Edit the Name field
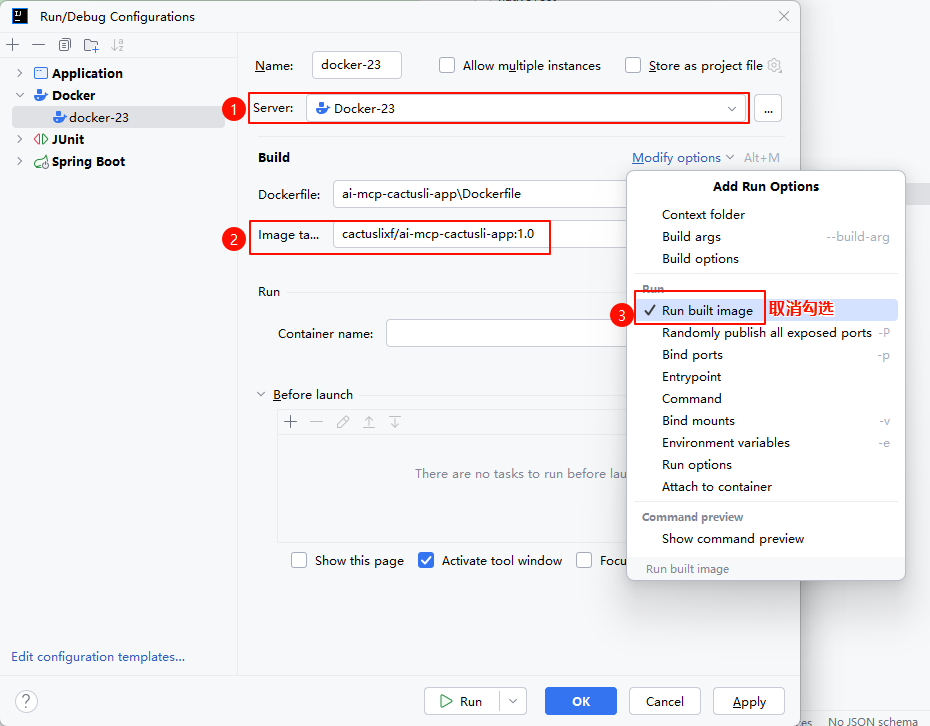This screenshot has width=930, height=726. [356, 65]
